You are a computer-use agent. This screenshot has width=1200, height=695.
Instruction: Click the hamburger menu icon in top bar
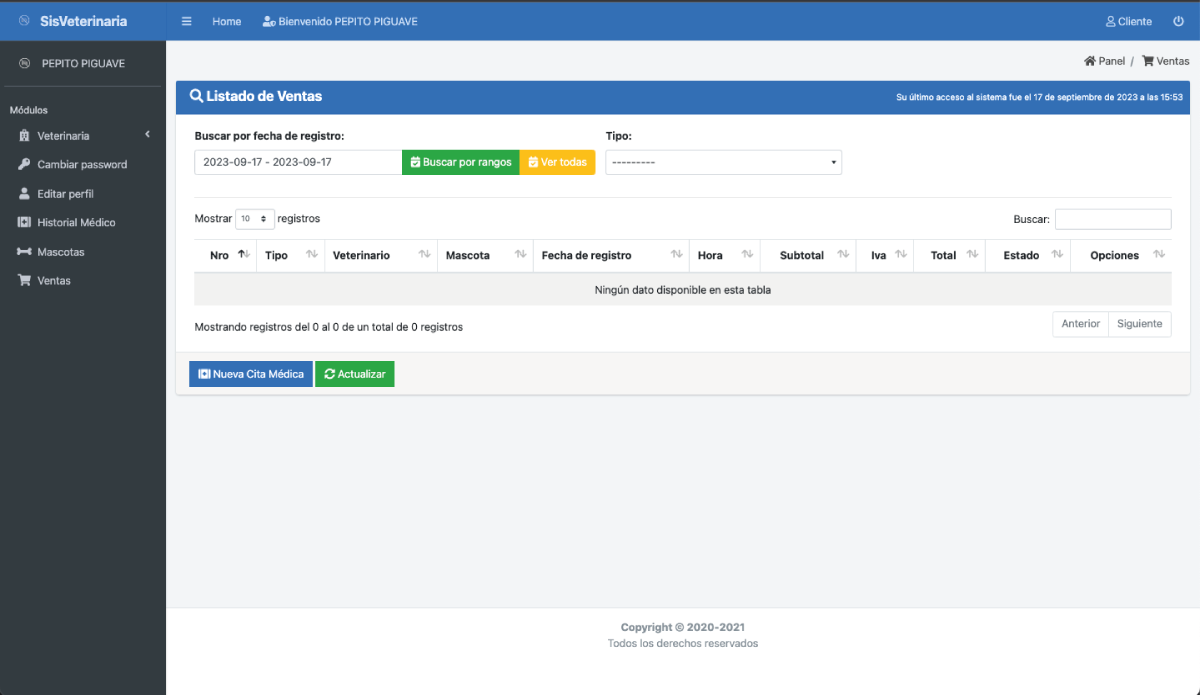click(187, 21)
